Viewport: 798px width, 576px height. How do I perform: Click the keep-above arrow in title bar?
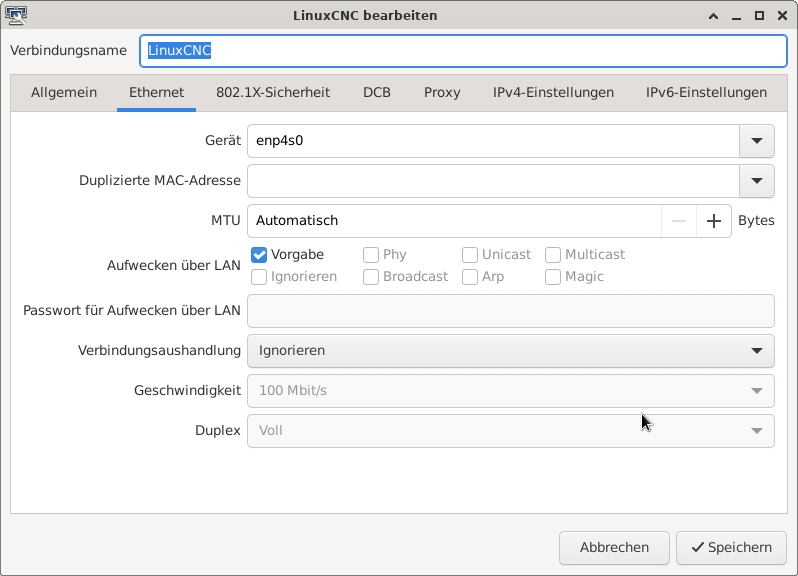click(x=714, y=16)
